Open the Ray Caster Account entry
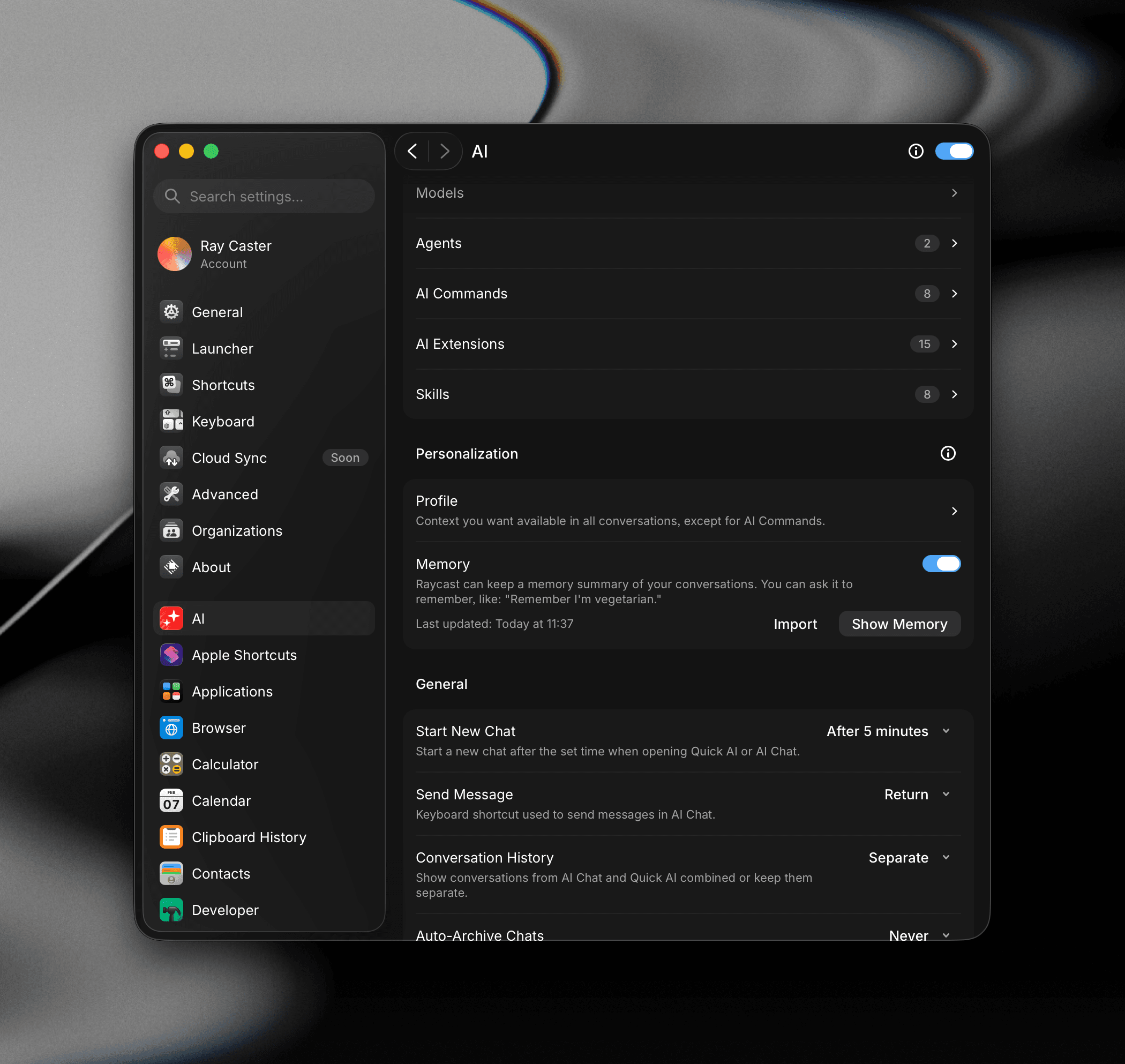This screenshot has height=1064, width=1125. pyautogui.click(x=264, y=253)
